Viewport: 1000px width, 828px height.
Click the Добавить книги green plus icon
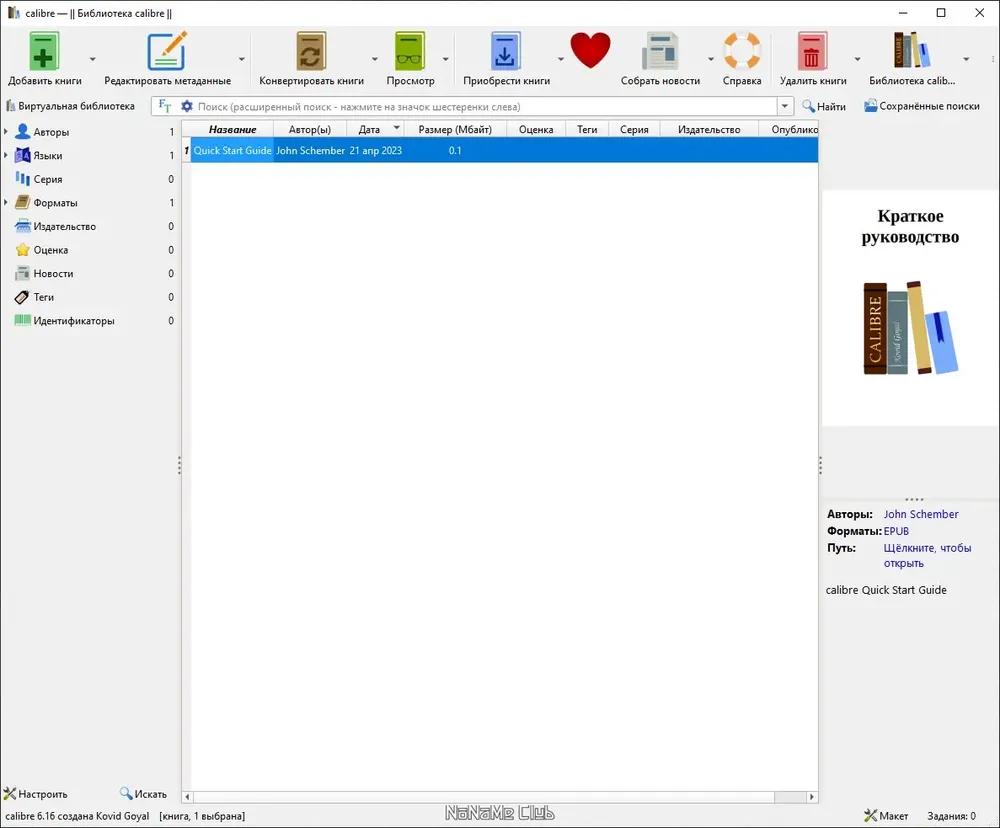[x=44, y=51]
